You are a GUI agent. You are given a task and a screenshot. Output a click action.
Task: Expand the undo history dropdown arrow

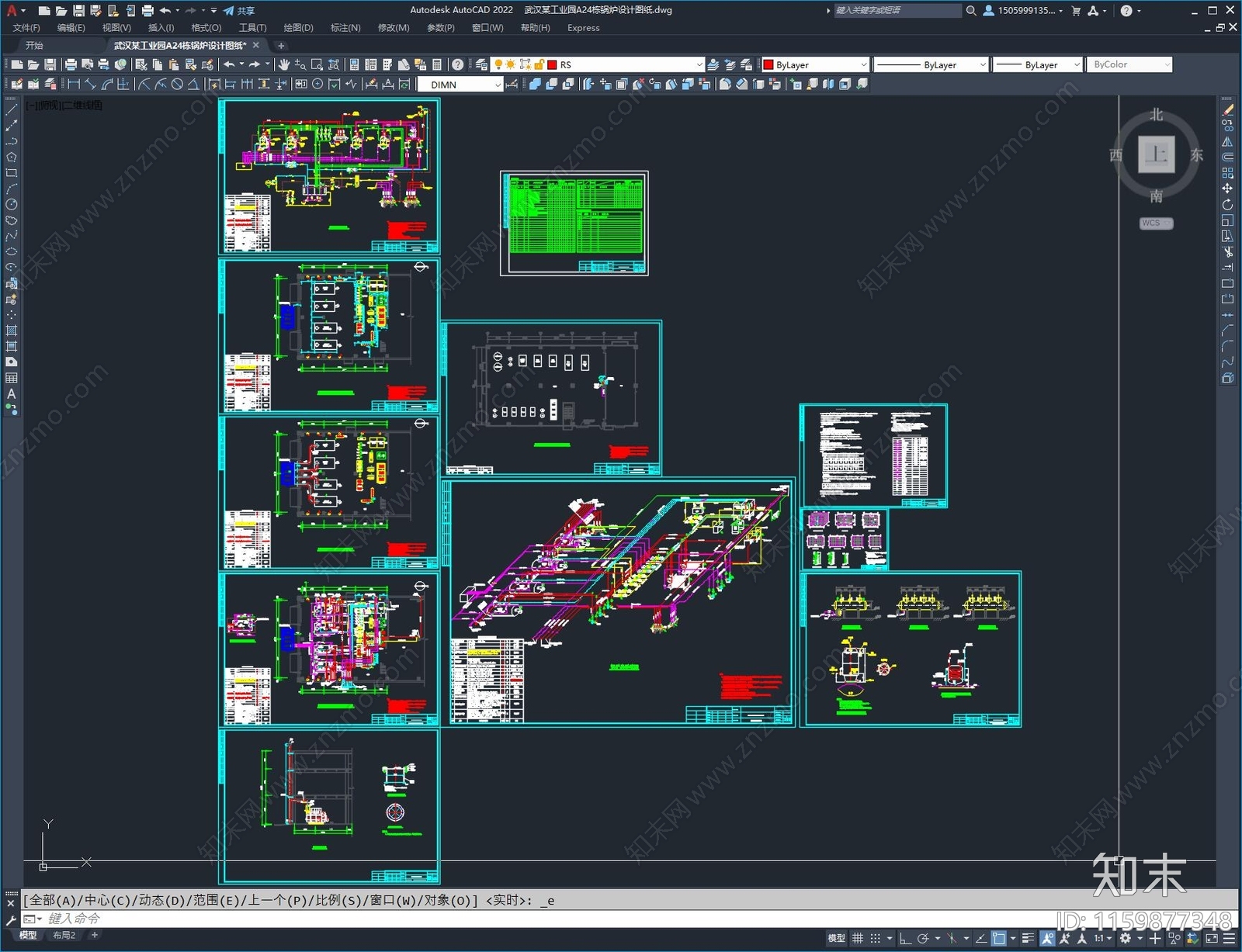(x=241, y=64)
